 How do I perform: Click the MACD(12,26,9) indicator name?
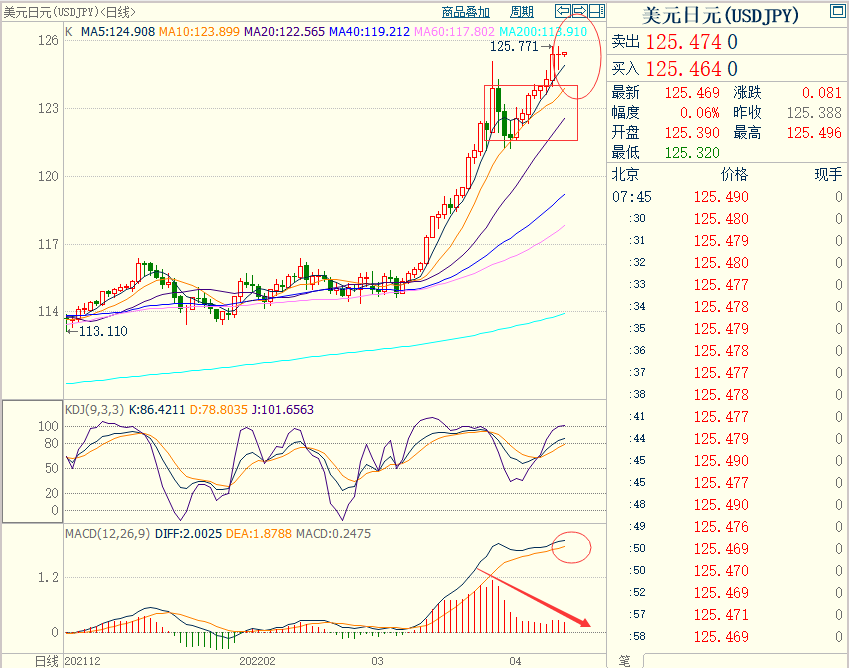tap(108, 534)
